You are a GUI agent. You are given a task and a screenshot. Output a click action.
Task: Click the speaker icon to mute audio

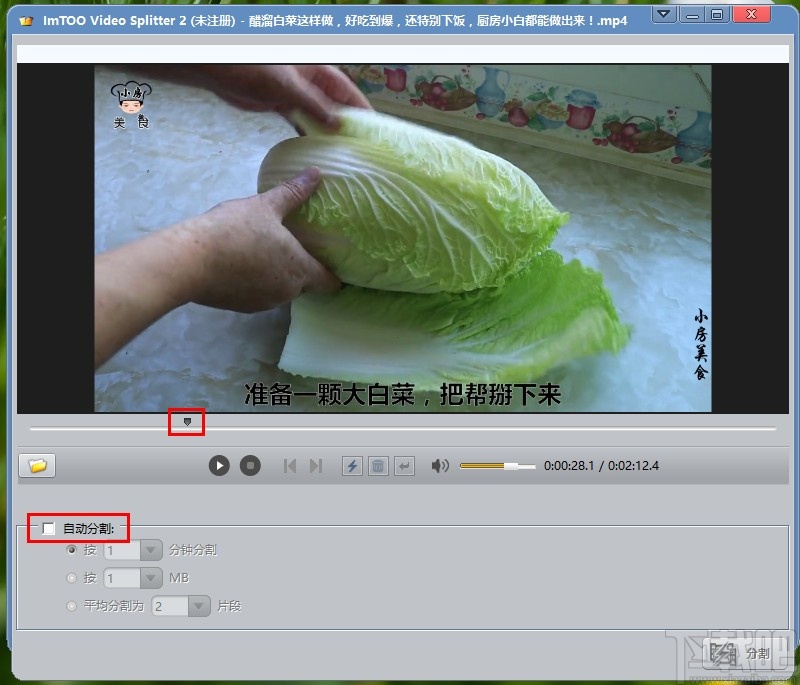(438, 465)
